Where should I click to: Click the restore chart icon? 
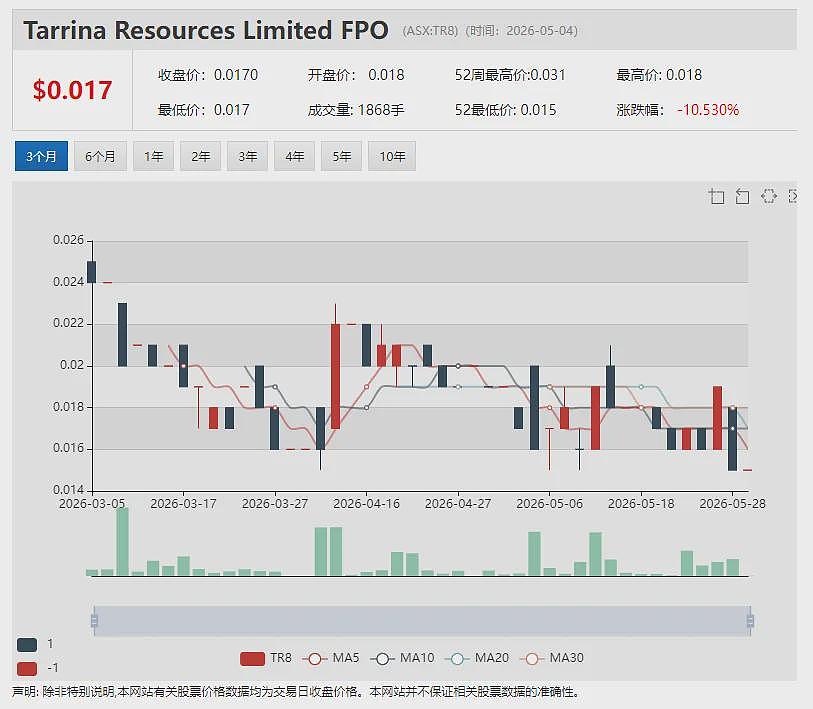(x=768, y=196)
